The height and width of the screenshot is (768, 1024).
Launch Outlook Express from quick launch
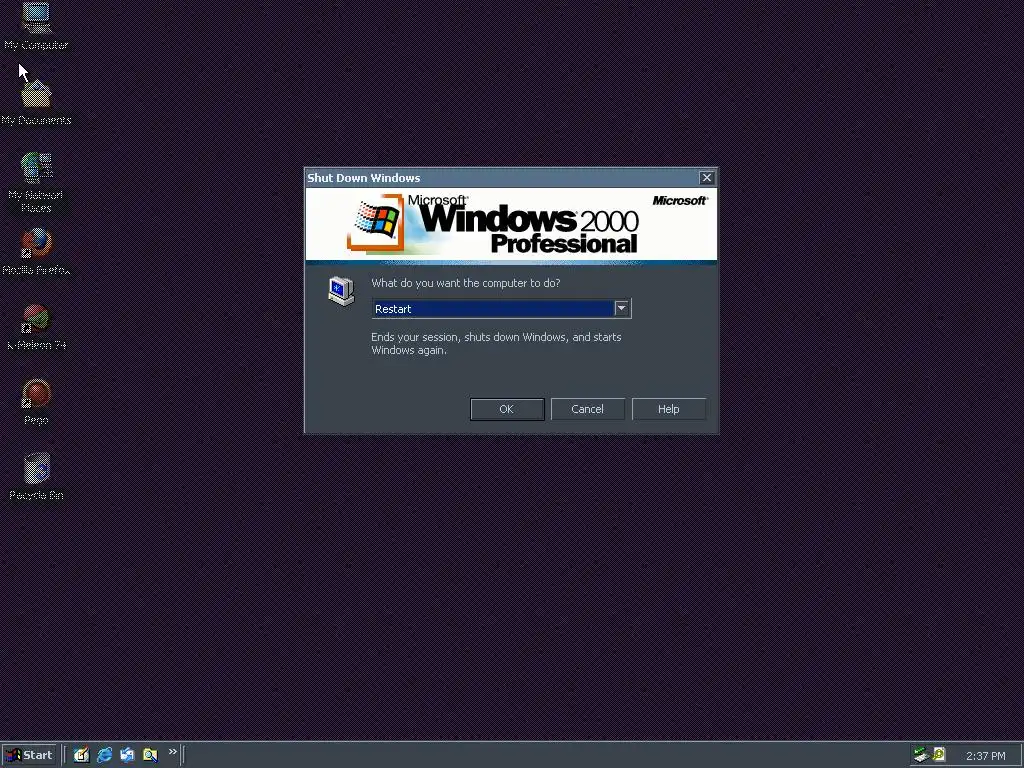pos(127,755)
